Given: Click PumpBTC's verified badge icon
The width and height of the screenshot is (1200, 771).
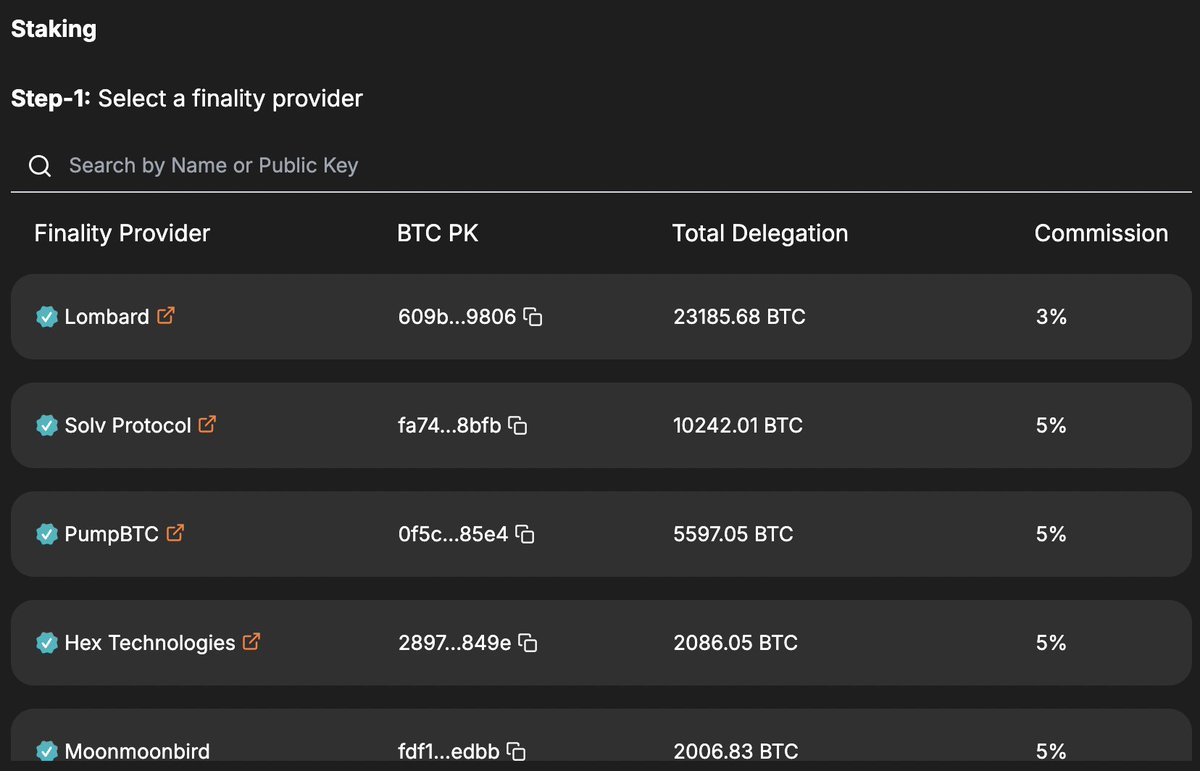Looking at the screenshot, I should [46, 535].
